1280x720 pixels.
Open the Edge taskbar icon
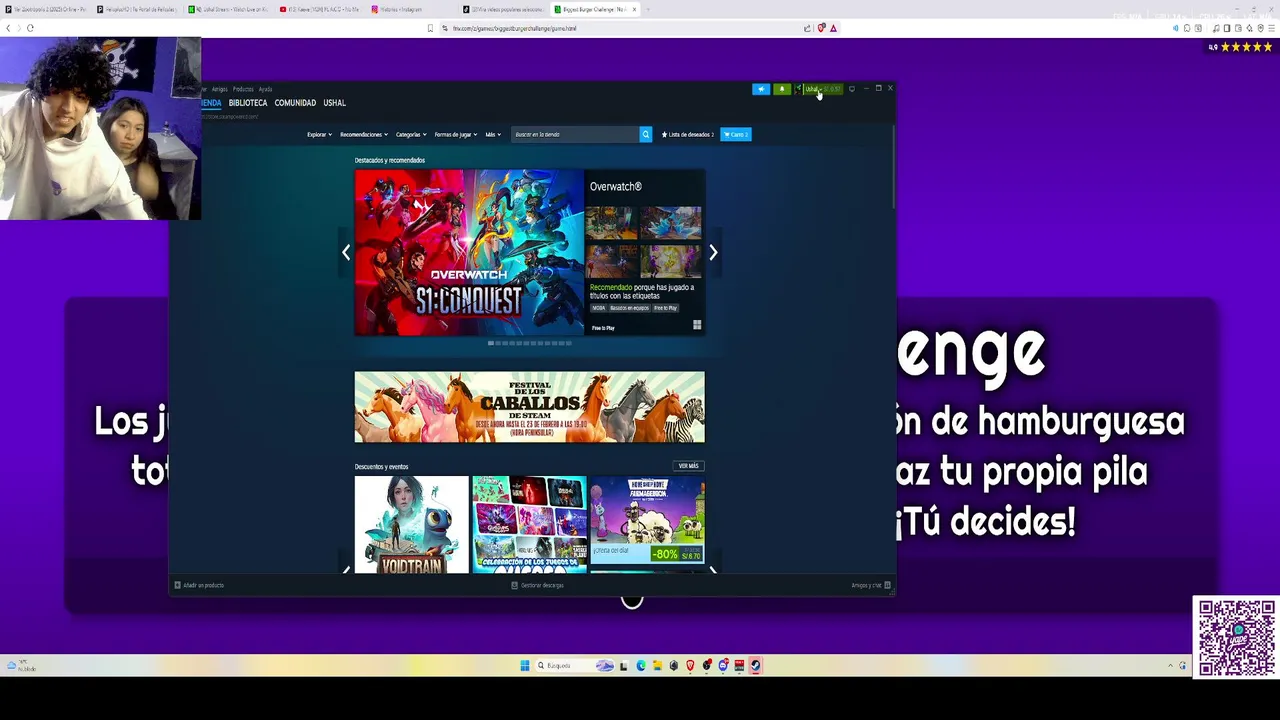pos(641,665)
